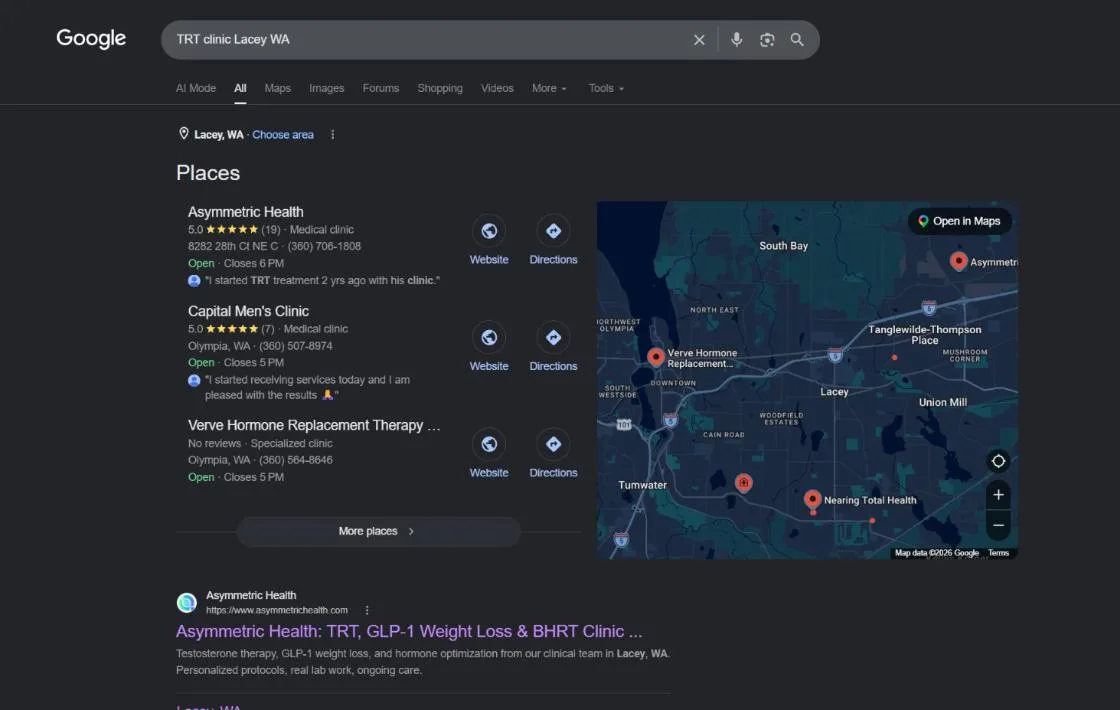Click Asymmetric Health site favicon
Viewport: 1120px width, 710px height.
tap(186, 602)
